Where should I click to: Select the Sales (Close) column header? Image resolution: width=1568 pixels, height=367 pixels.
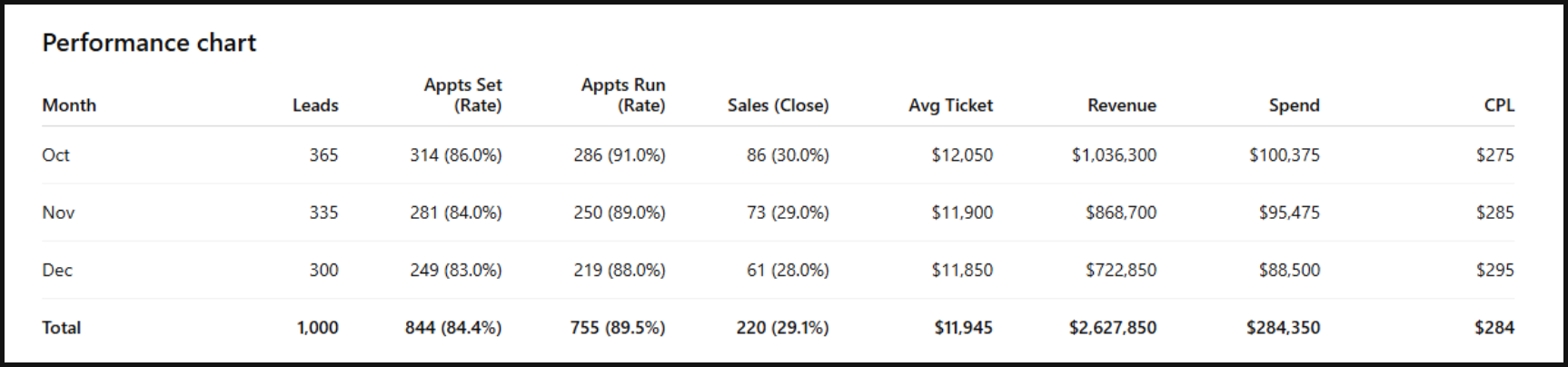pos(778,105)
